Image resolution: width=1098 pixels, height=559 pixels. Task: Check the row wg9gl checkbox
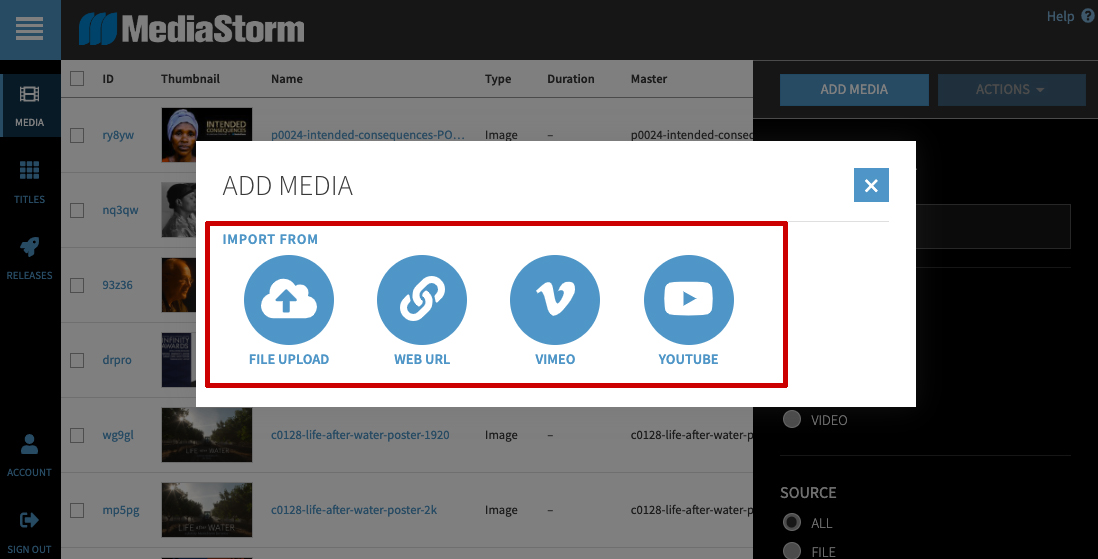tap(77, 435)
